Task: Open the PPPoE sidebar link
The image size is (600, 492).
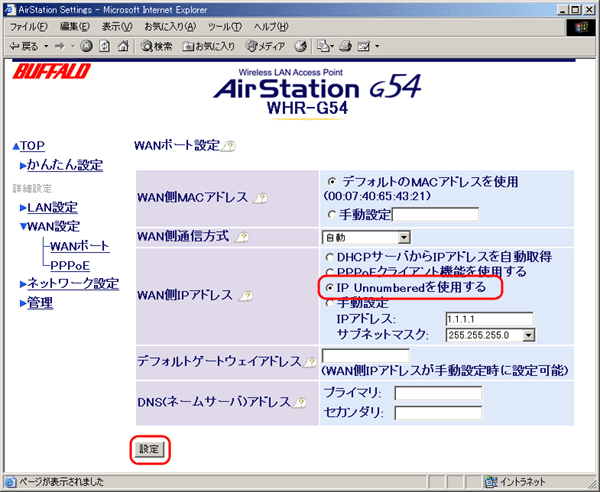Action: pos(70,265)
